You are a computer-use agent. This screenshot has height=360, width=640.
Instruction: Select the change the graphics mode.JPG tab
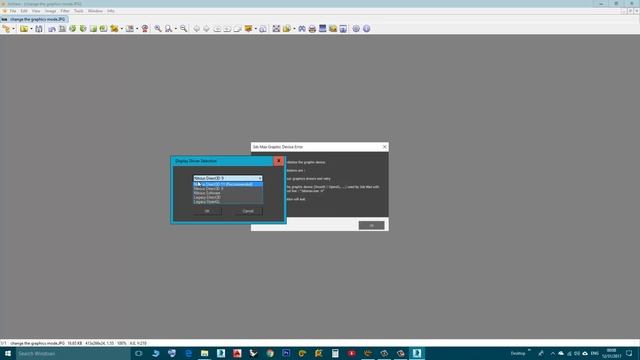pyautogui.click(x=34, y=19)
